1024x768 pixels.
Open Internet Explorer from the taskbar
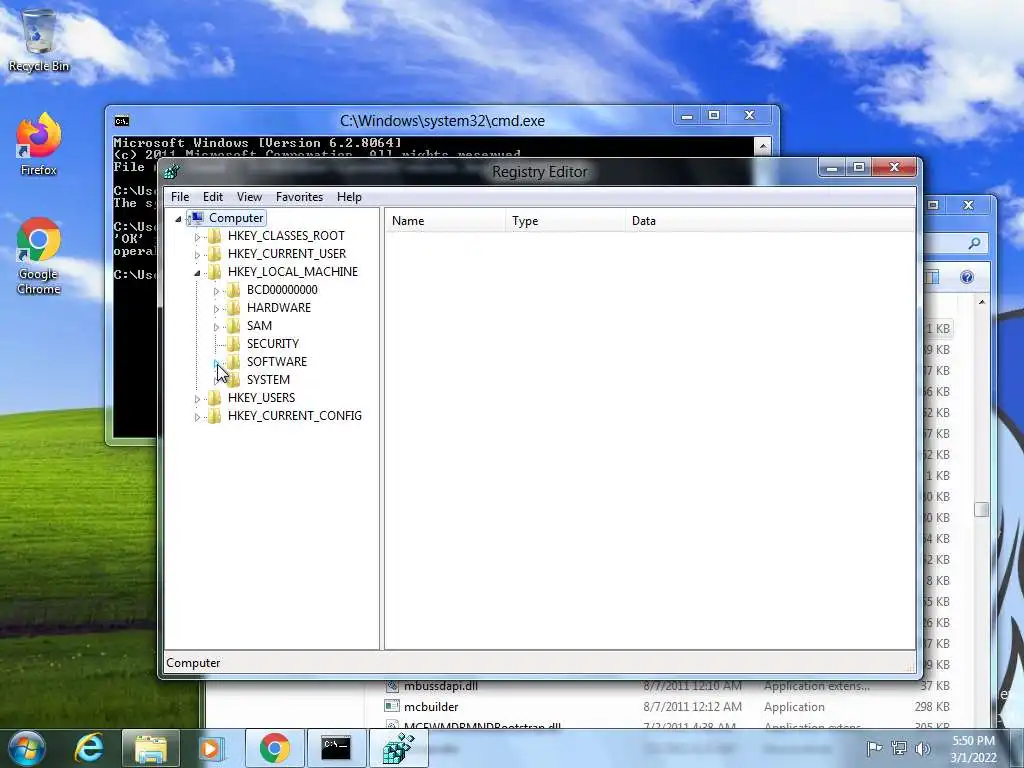point(89,748)
